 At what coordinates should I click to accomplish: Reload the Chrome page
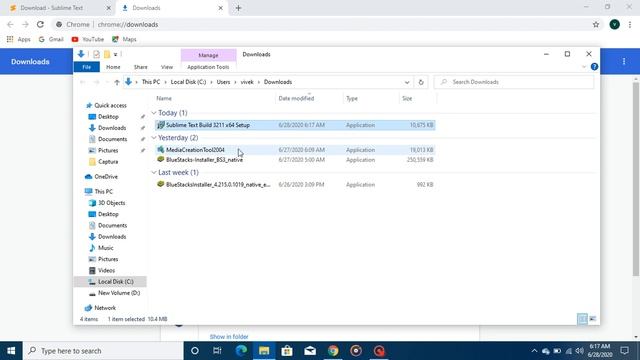40,24
